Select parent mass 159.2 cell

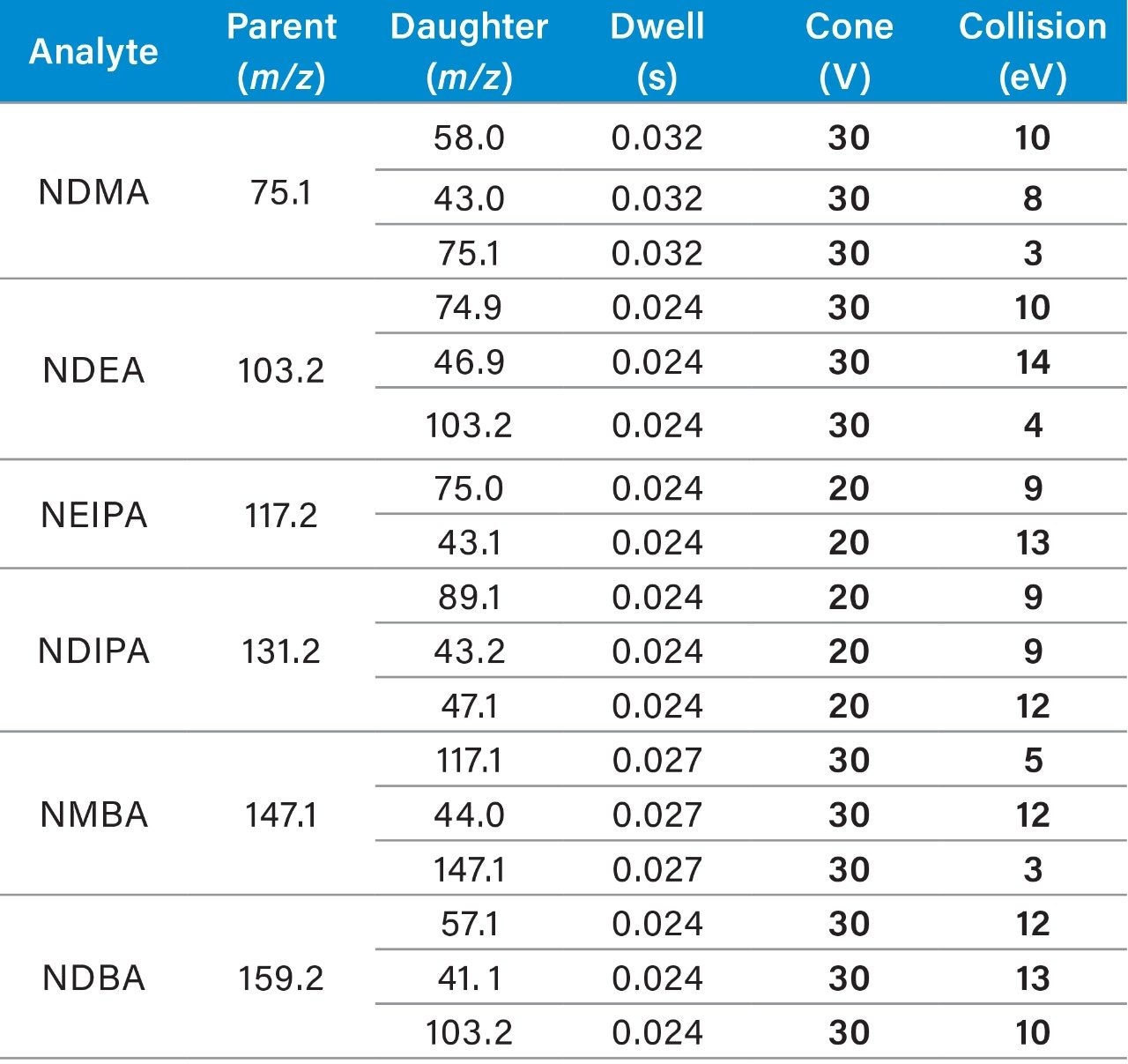pyautogui.click(x=281, y=978)
